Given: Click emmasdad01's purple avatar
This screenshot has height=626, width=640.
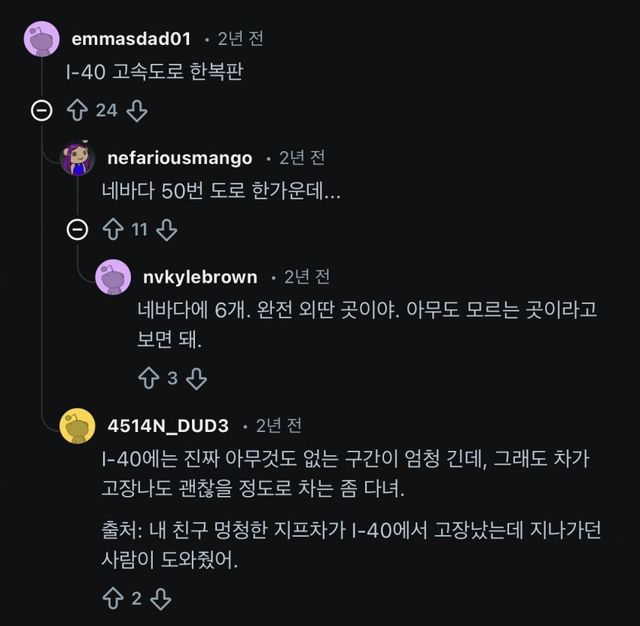Looking at the screenshot, I should [42, 40].
